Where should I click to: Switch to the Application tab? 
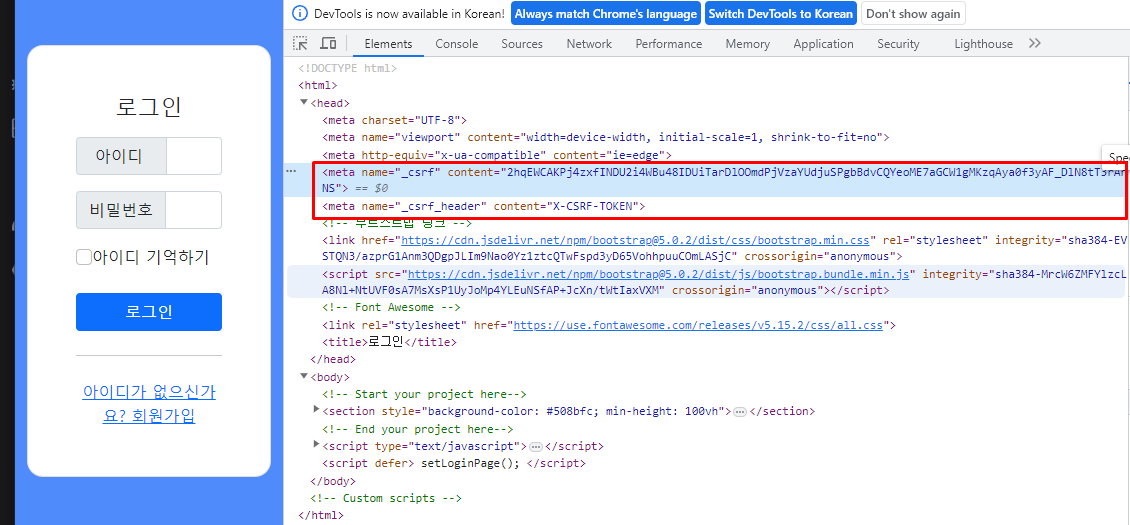[x=823, y=44]
